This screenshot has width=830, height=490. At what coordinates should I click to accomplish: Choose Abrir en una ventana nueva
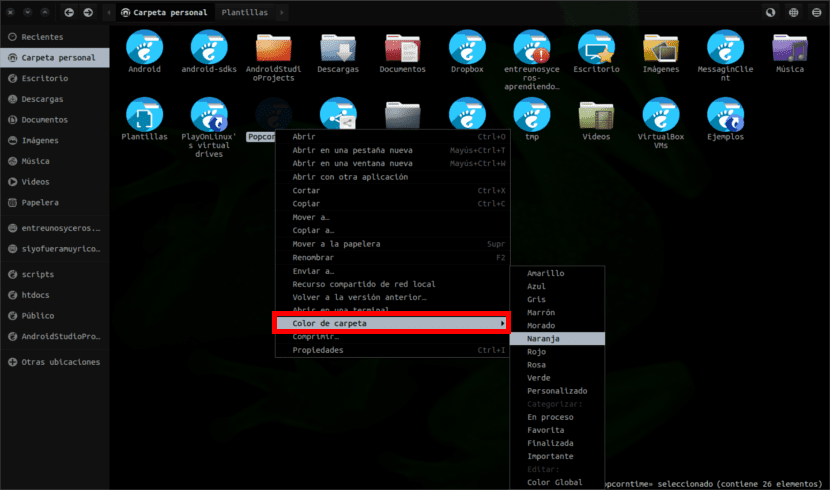click(392, 164)
